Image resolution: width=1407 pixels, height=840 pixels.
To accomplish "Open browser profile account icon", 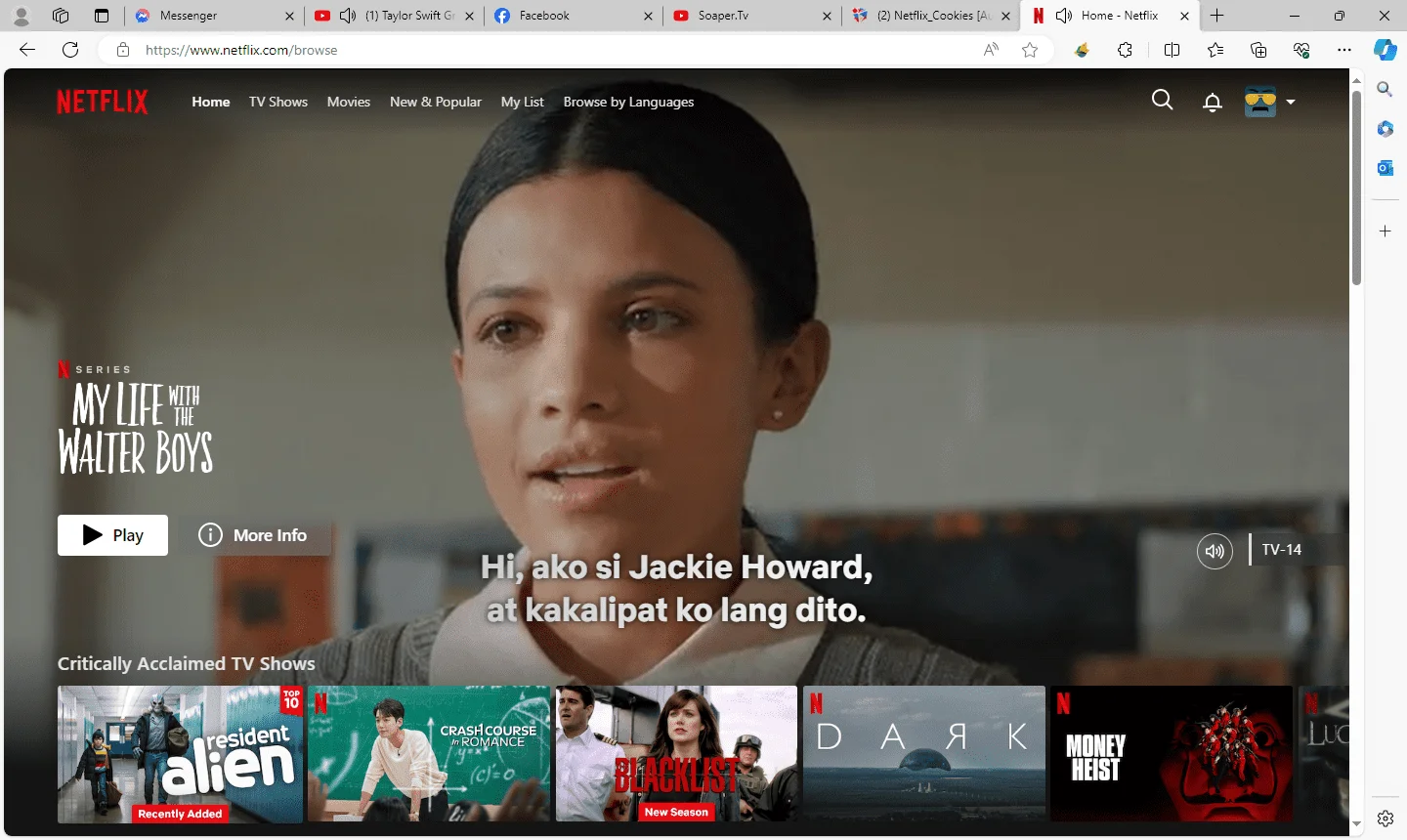I will click(x=21, y=16).
